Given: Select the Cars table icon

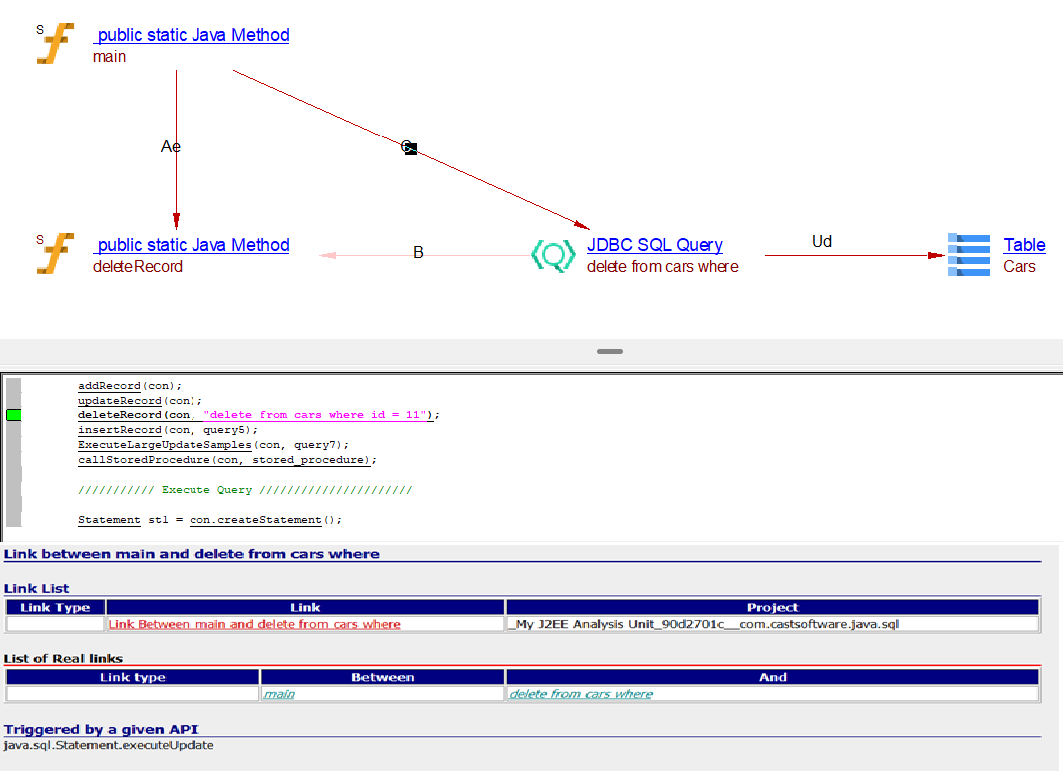Looking at the screenshot, I should pos(968,255).
